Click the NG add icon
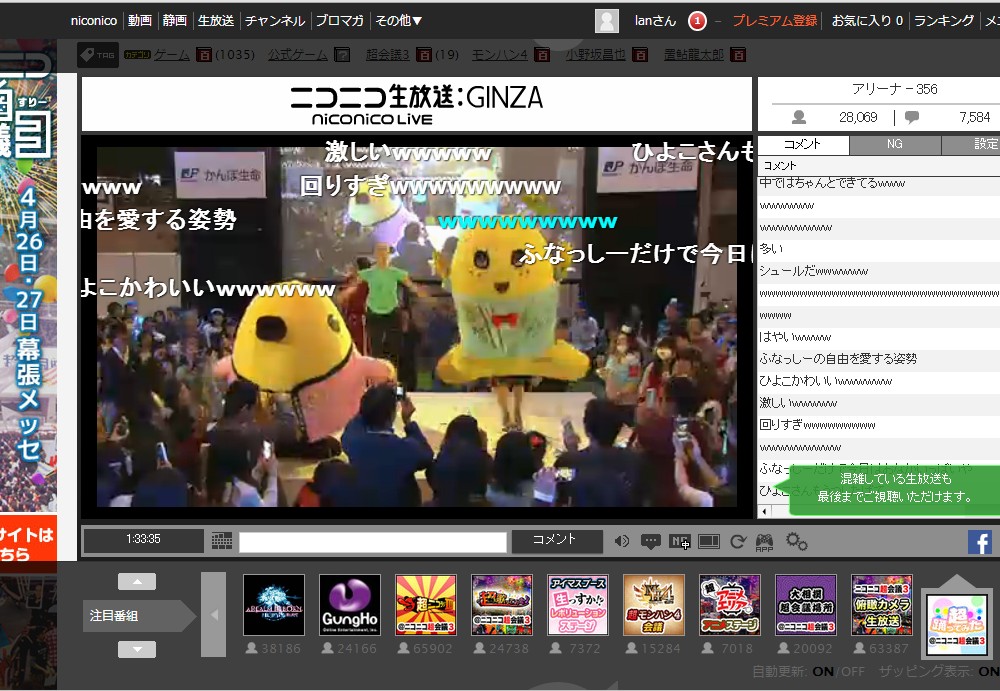This screenshot has height=691, width=1000. (680, 542)
